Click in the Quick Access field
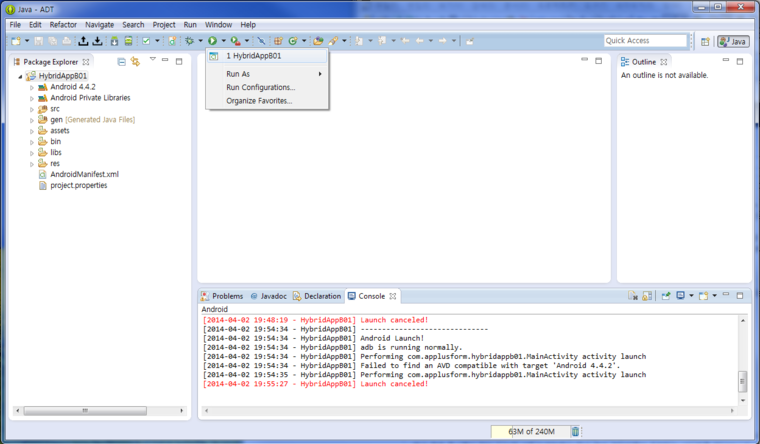Viewport: 760px width, 444px height. pyautogui.click(x=646, y=41)
